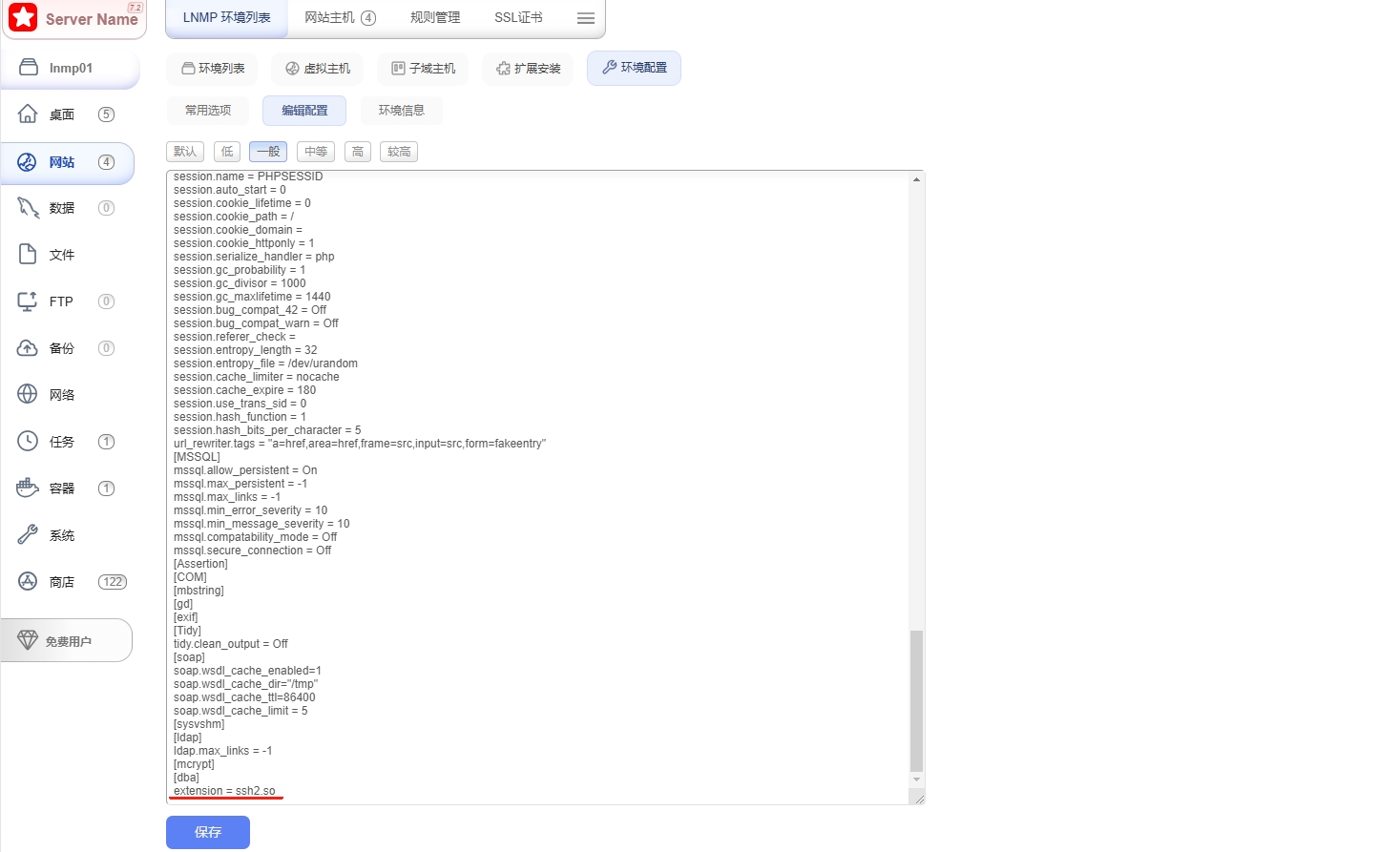
Task: Open the 备份 cloud backup icon
Action: (x=29, y=348)
